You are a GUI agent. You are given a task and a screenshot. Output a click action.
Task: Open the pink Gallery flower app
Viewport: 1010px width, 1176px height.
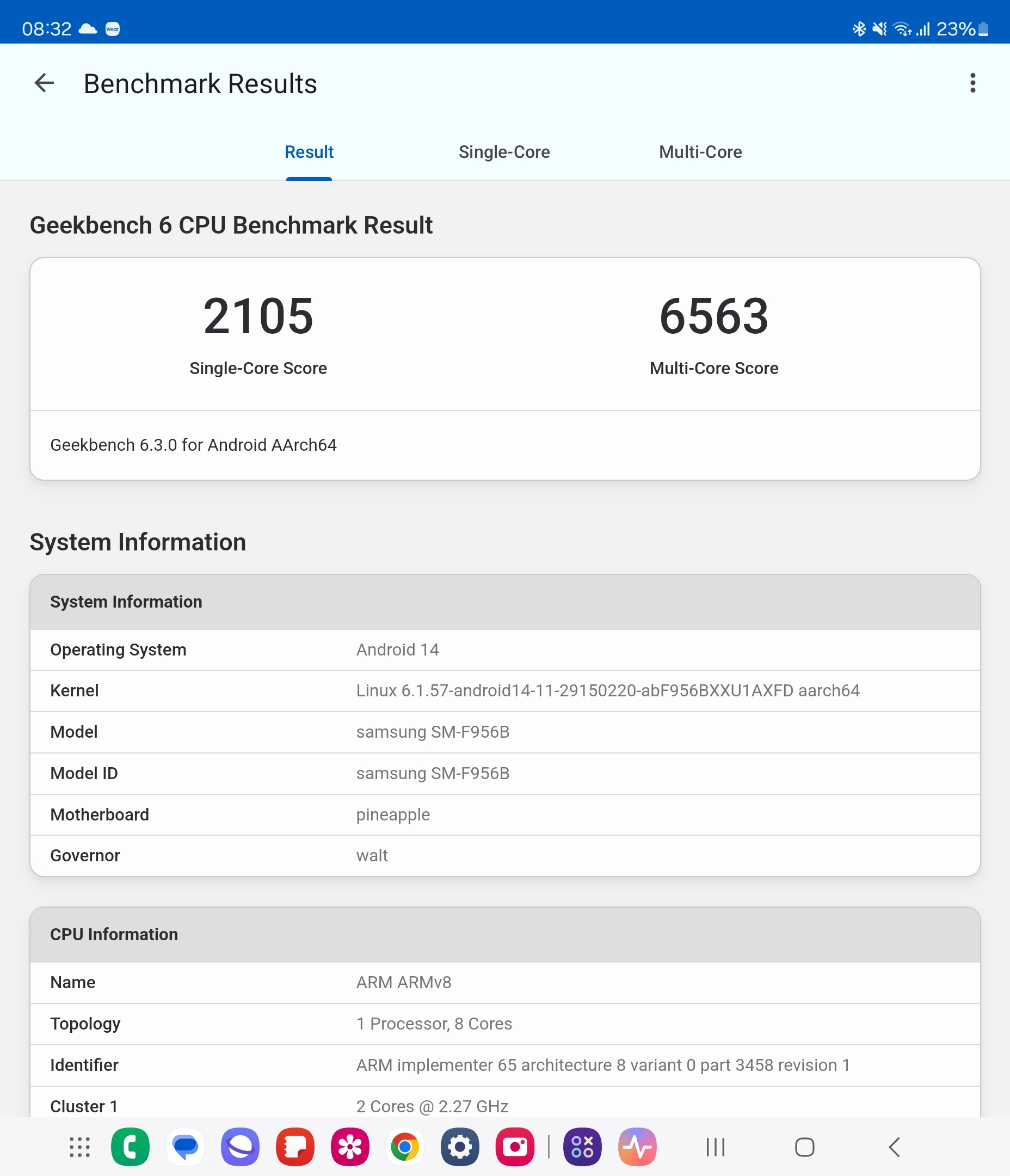350,1147
